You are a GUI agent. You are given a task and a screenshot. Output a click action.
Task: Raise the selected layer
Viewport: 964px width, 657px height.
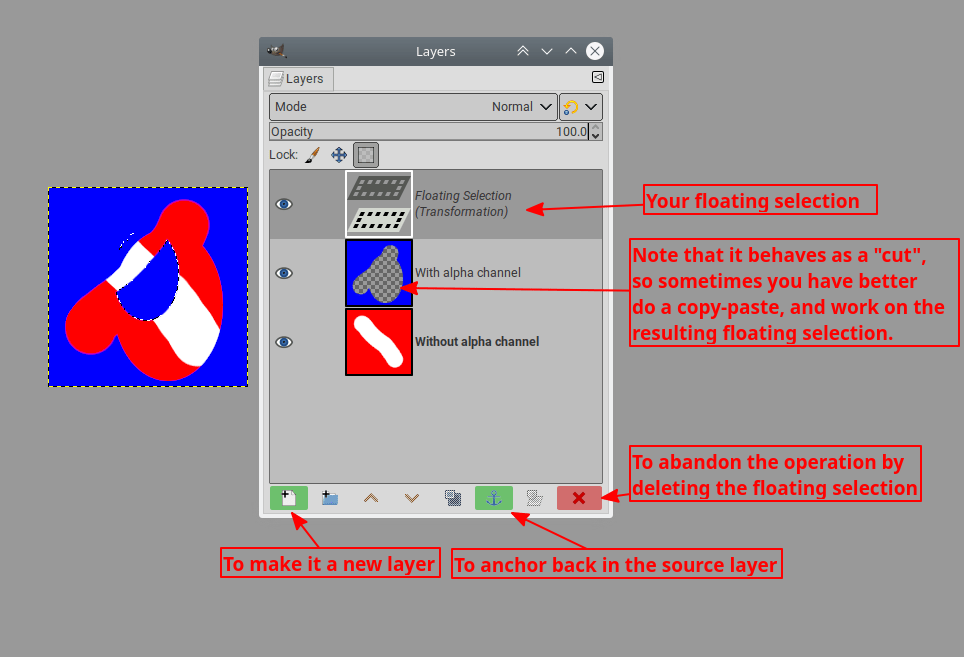coord(370,497)
